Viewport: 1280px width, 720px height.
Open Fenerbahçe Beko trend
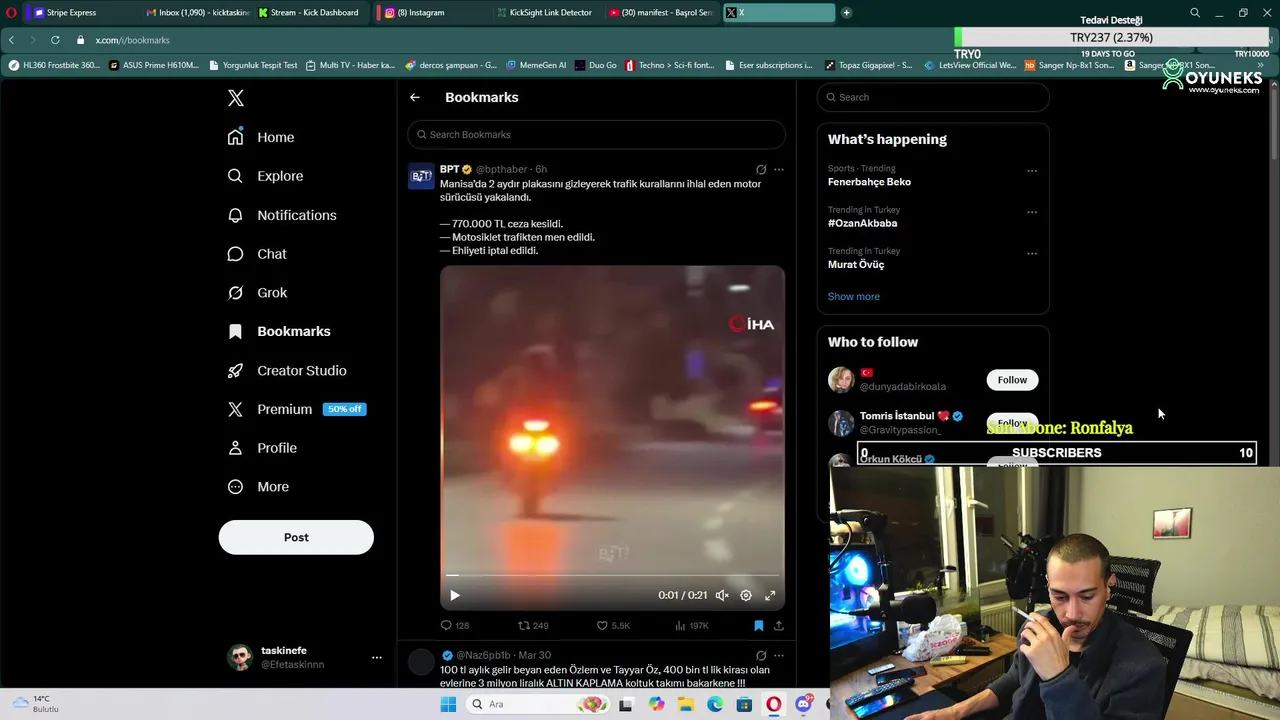[869, 182]
